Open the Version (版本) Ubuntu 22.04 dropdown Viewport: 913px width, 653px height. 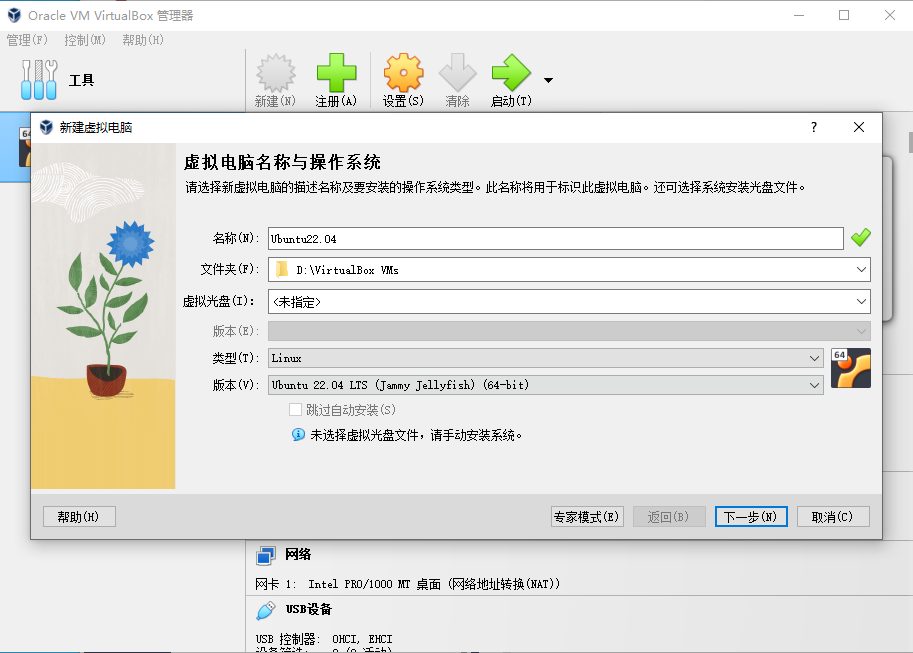coord(815,385)
